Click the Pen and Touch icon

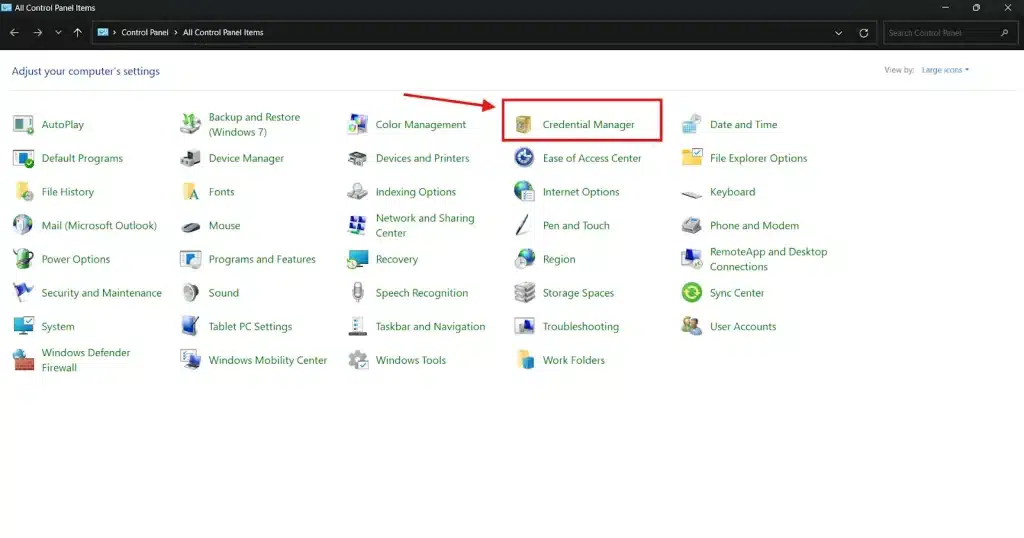pyautogui.click(x=523, y=225)
